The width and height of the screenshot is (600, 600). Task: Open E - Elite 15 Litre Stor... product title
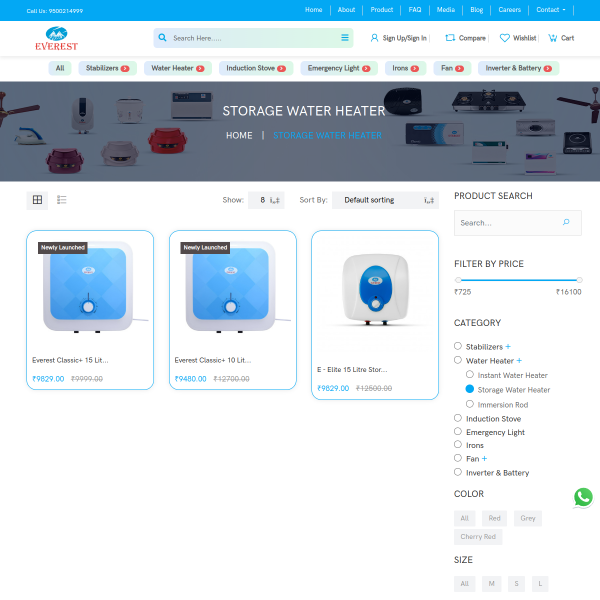coord(352,370)
